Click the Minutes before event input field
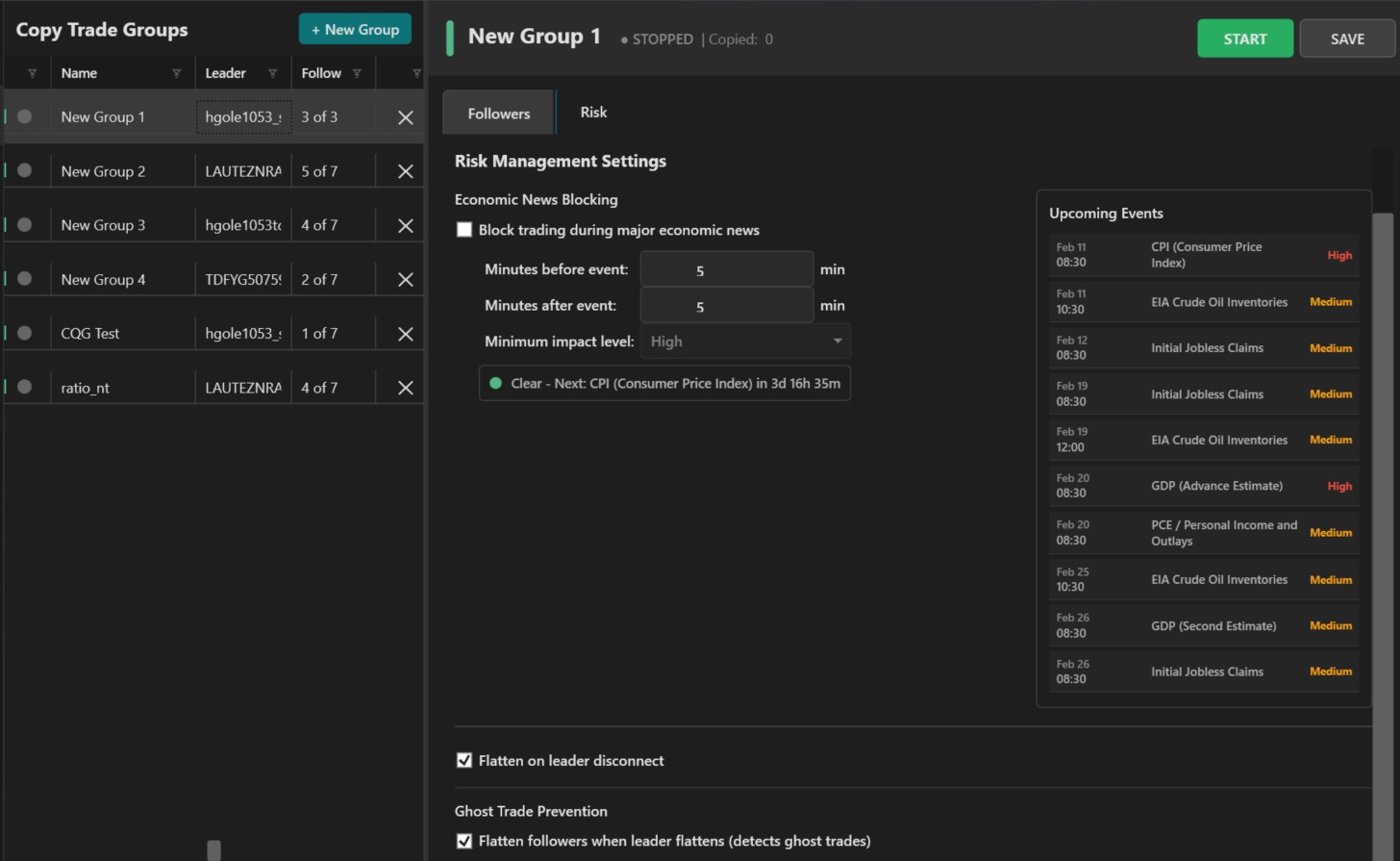 726,269
